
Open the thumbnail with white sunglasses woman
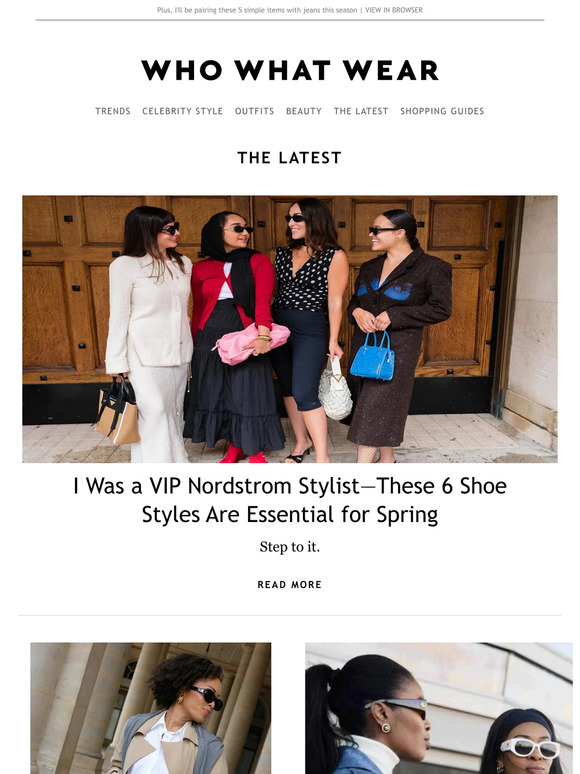[439, 708]
